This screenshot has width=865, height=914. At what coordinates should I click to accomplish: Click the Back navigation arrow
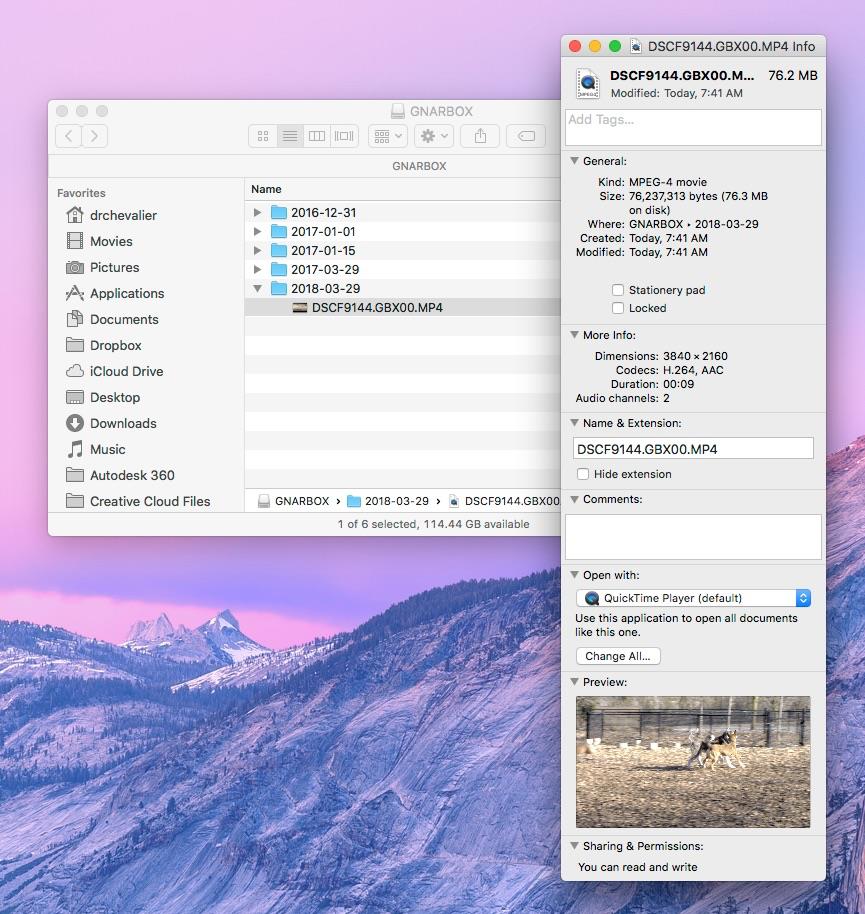tap(67, 135)
